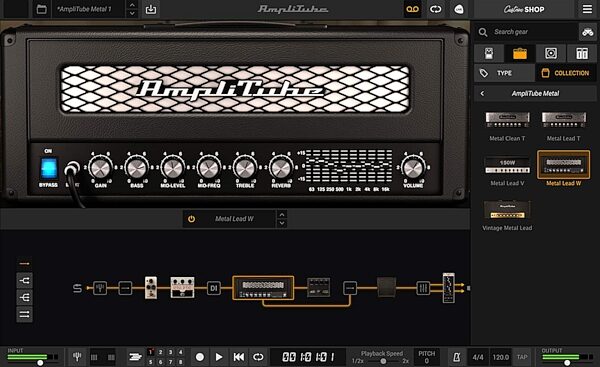Click the gear filter icon beside search
The width and height of the screenshot is (600, 367).
click(x=588, y=32)
